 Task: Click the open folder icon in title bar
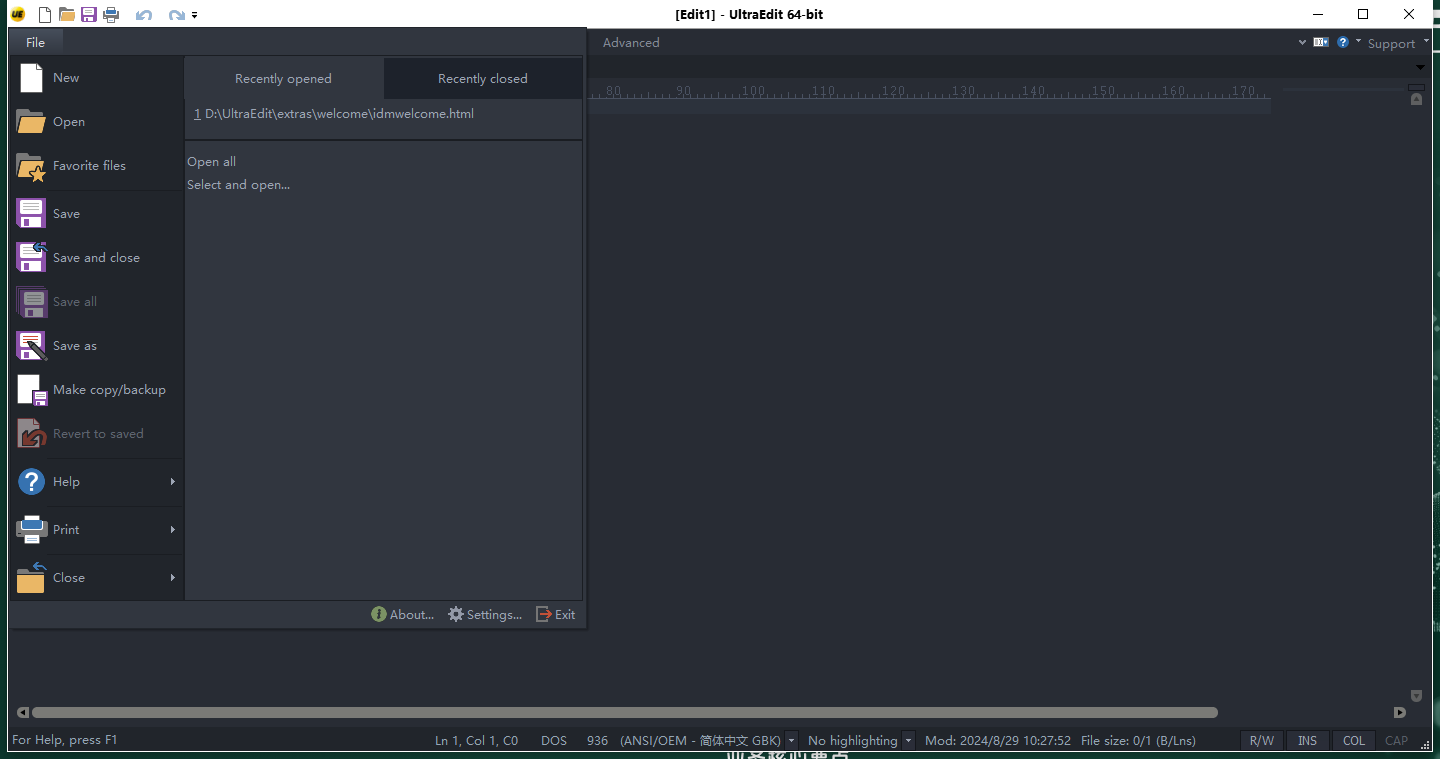click(67, 14)
